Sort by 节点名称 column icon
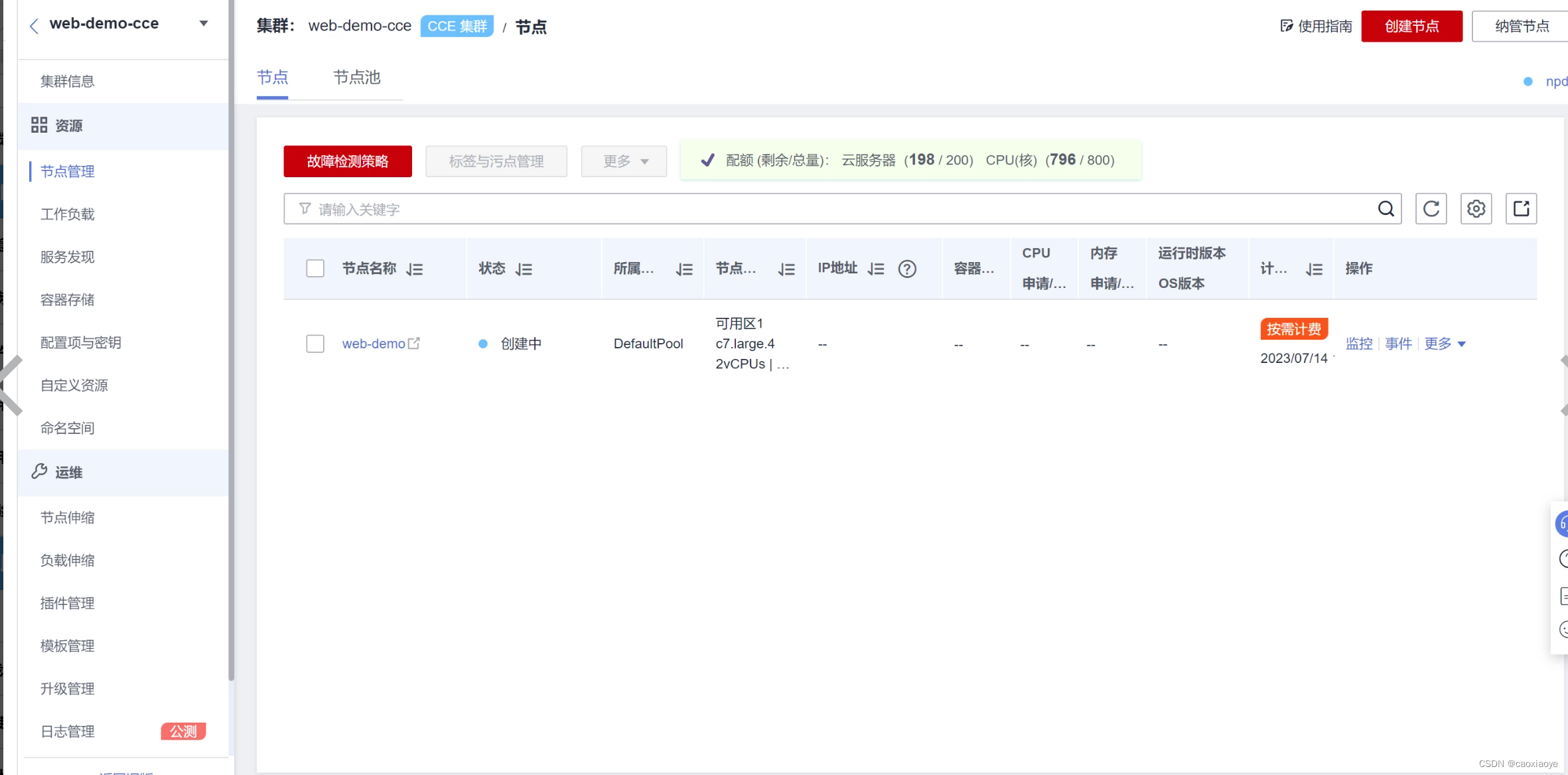 coord(415,269)
